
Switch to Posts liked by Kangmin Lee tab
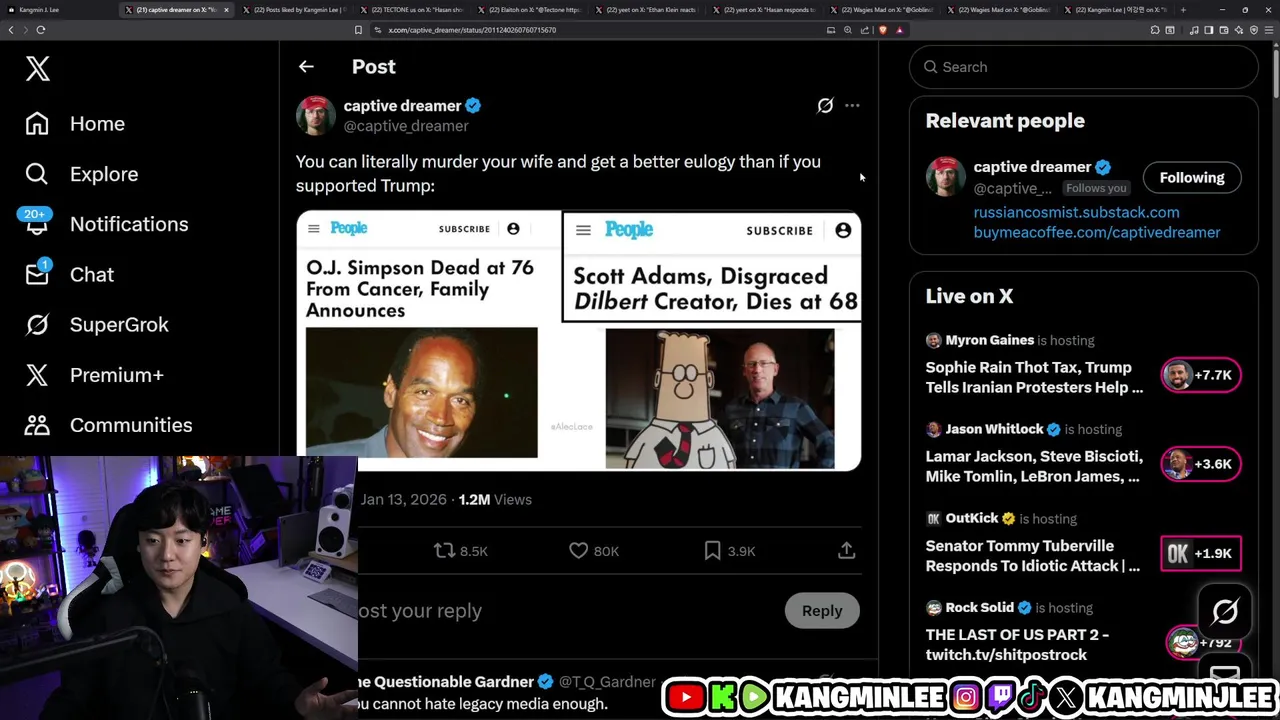[294, 10]
